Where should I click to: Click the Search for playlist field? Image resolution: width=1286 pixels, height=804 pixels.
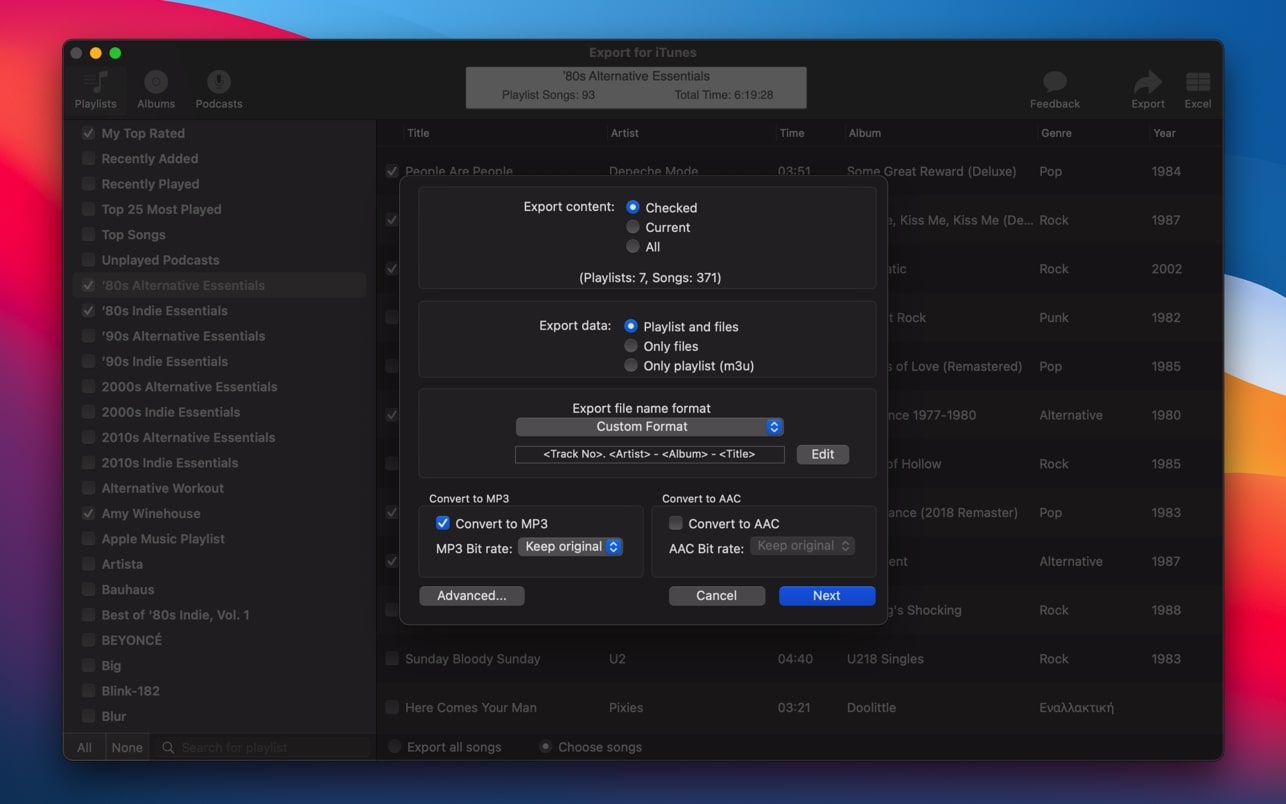pos(270,747)
